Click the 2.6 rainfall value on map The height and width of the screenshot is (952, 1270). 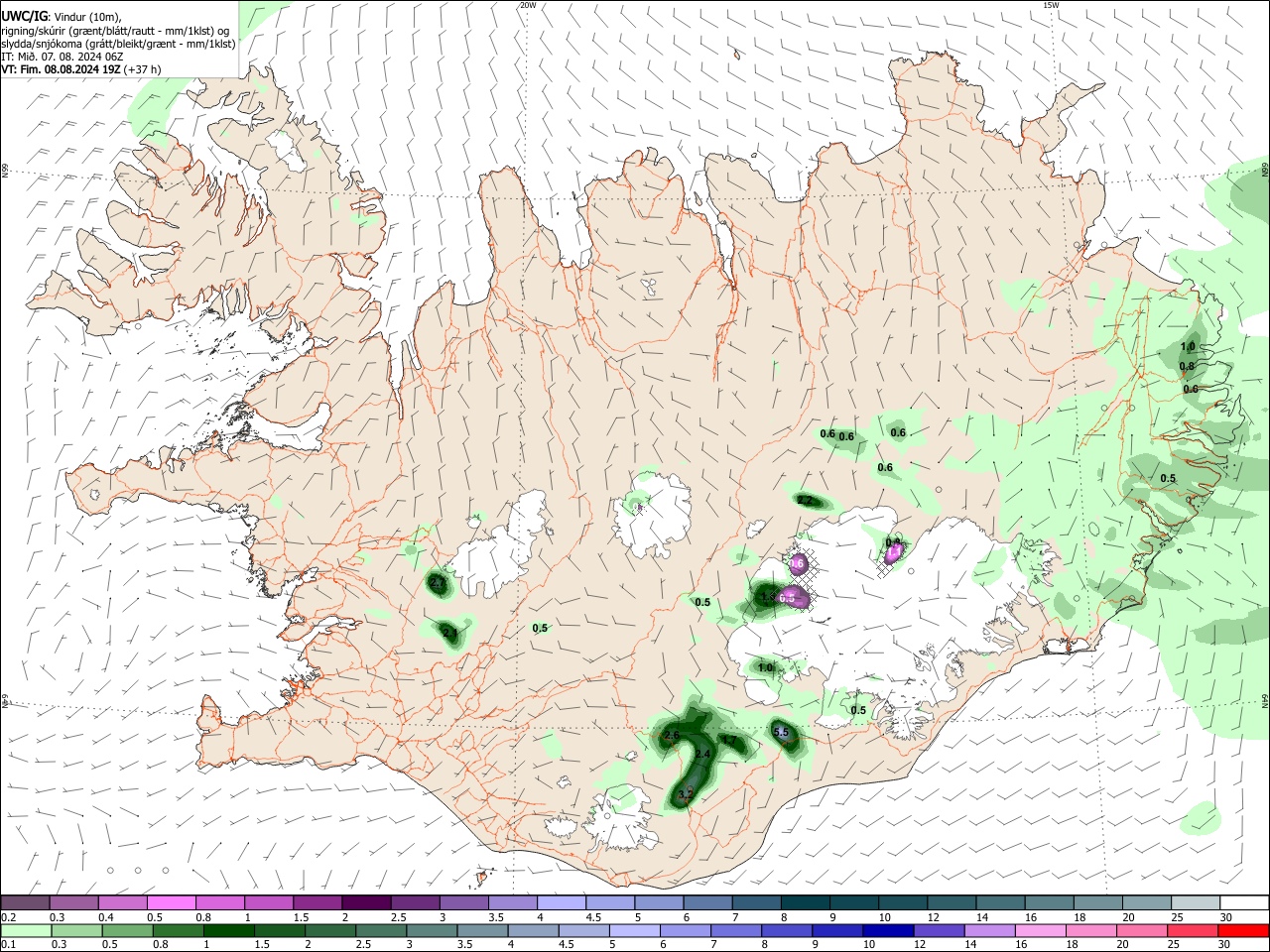[x=672, y=736]
